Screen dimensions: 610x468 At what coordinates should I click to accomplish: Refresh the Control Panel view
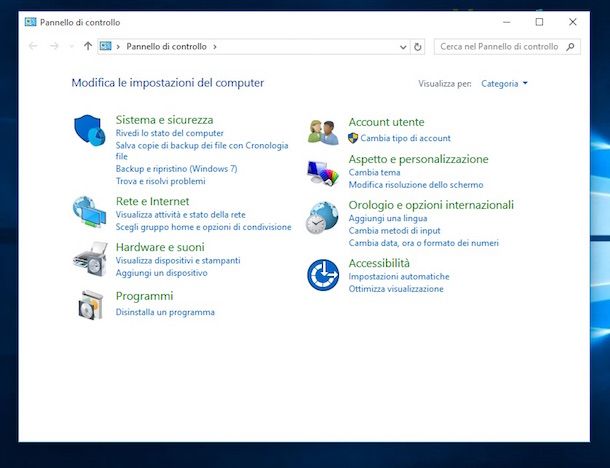coord(417,47)
